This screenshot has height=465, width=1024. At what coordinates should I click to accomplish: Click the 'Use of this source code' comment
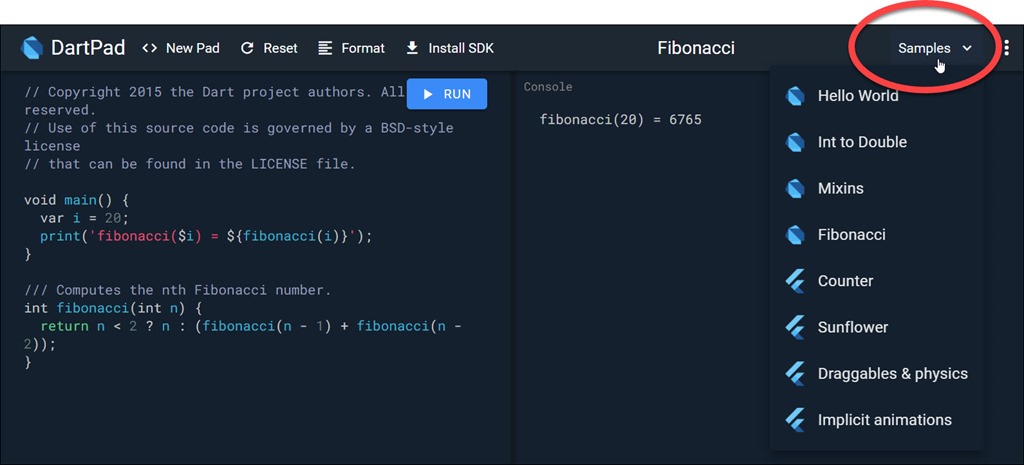pos(238,136)
